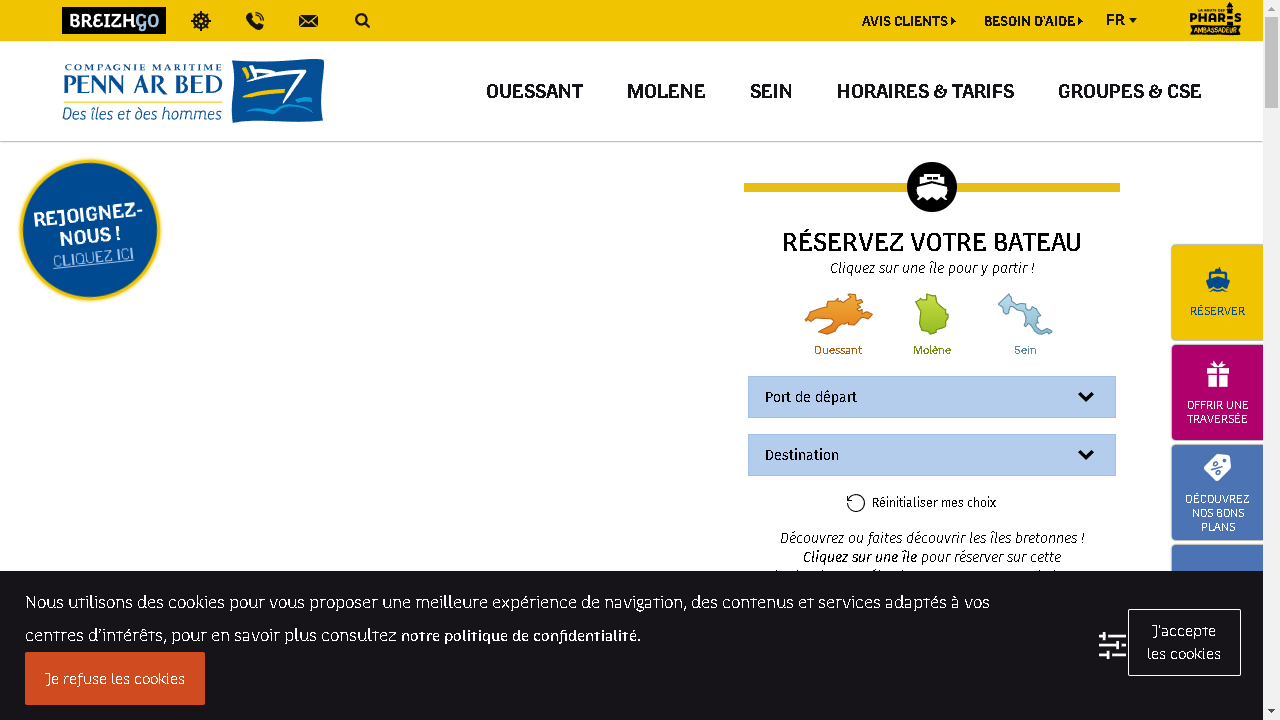
Task: Open the Phares Ambassadeur logo
Action: [x=1215, y=19]
